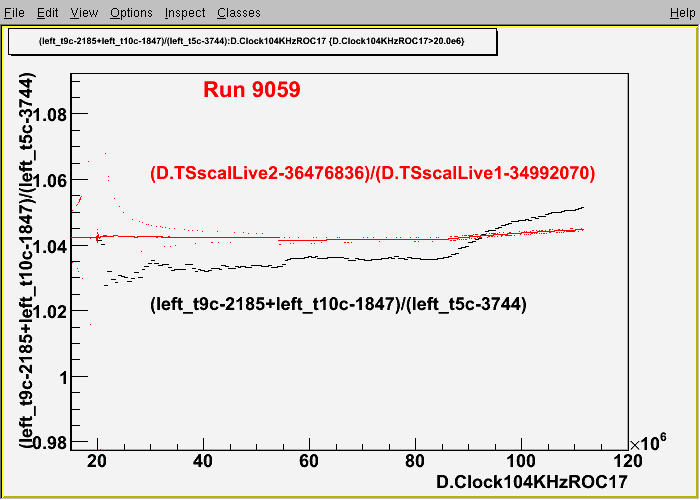700x500 pixels.
Task: Click X axis tick label 20
Action: (x=97, y=460)
